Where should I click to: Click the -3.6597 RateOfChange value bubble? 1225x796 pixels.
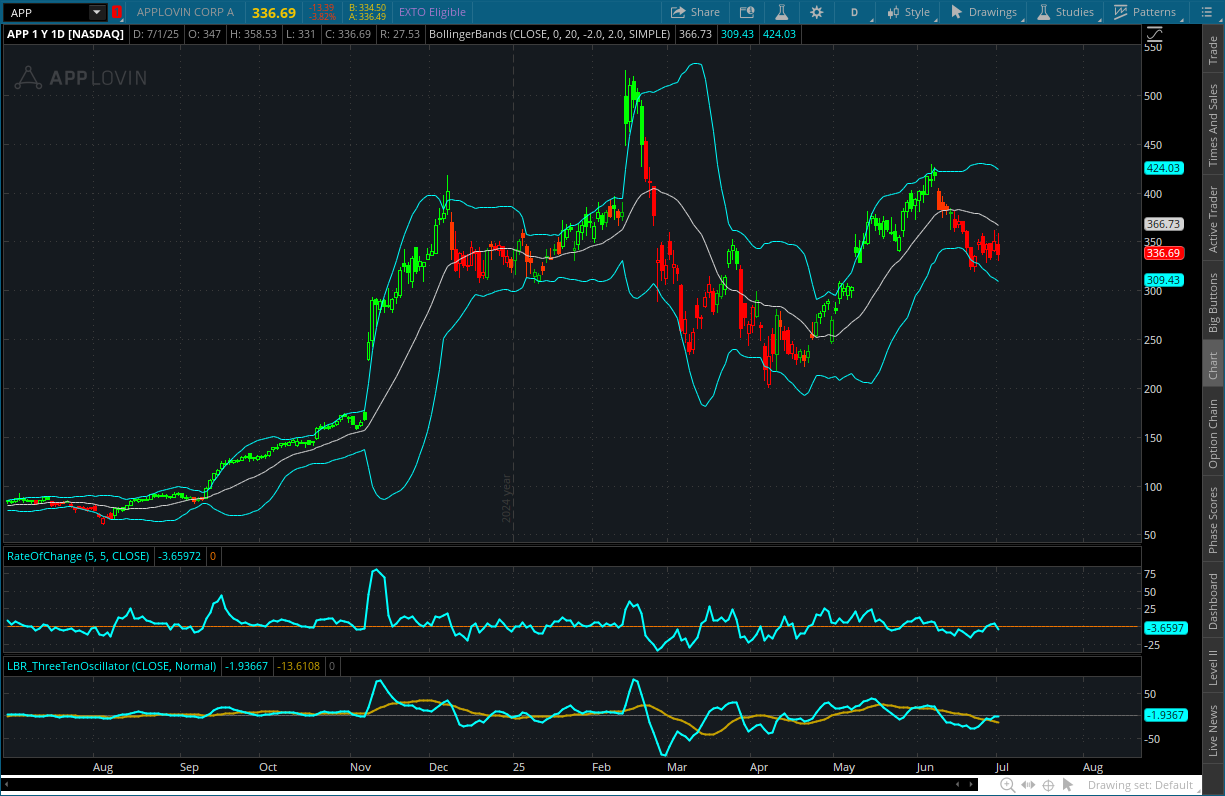pyautogui.click(x=1166, y=628)
